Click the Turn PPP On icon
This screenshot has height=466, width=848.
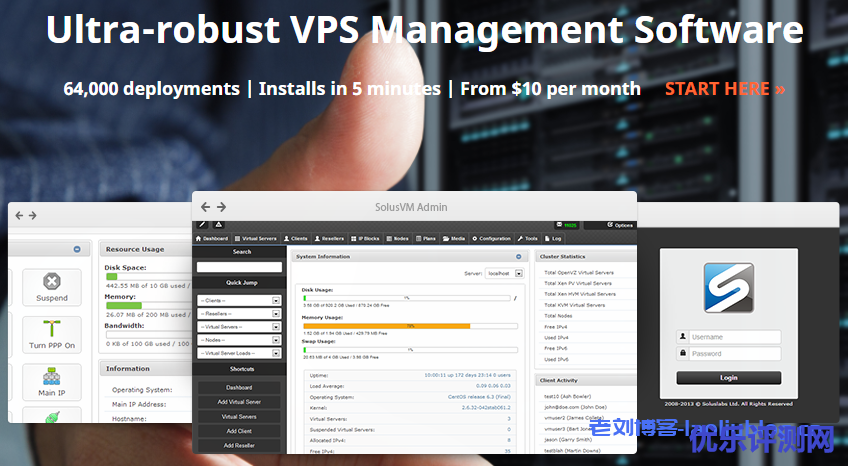(x=52, y=334)
